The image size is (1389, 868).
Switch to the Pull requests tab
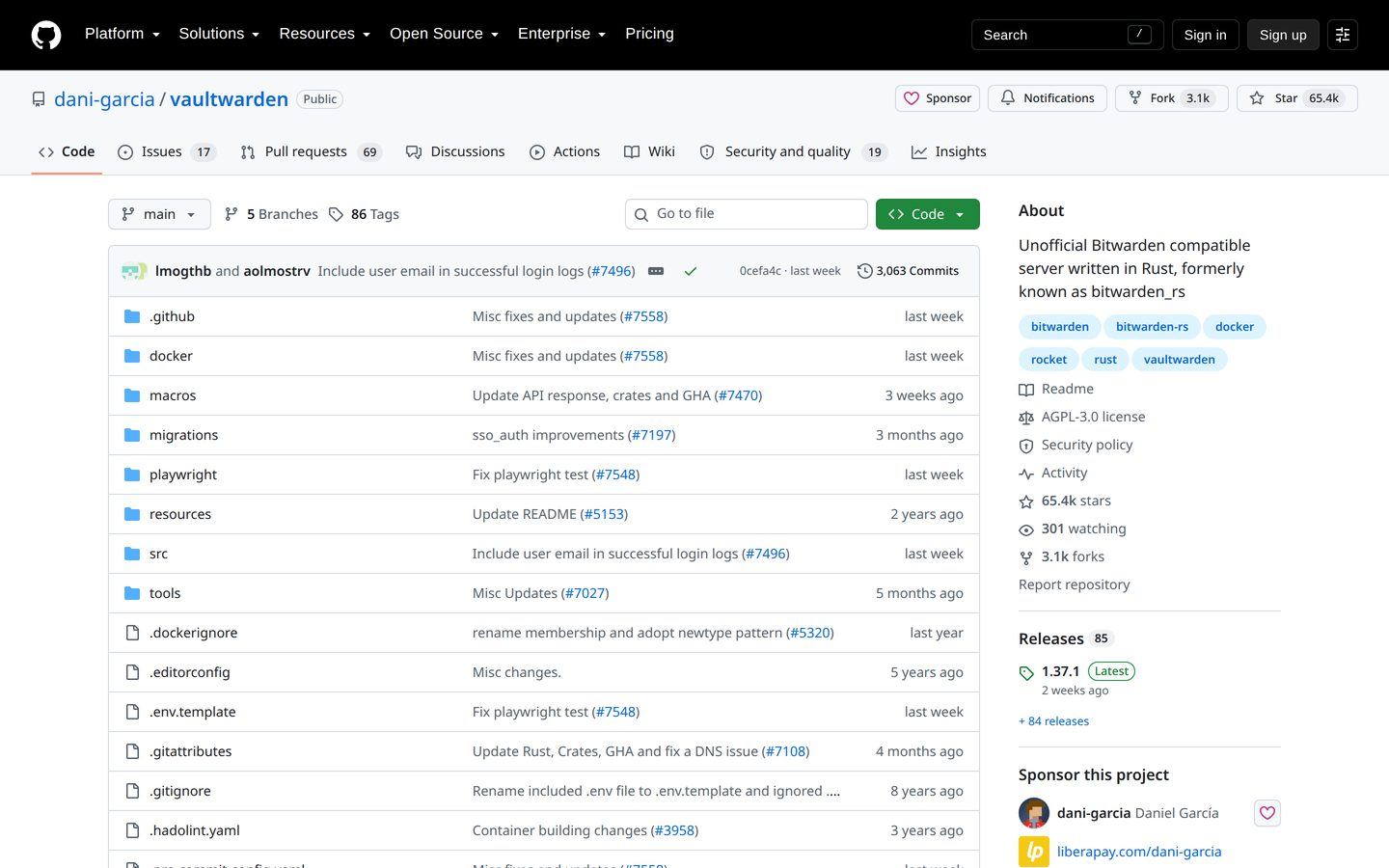(x=312, y=152)
